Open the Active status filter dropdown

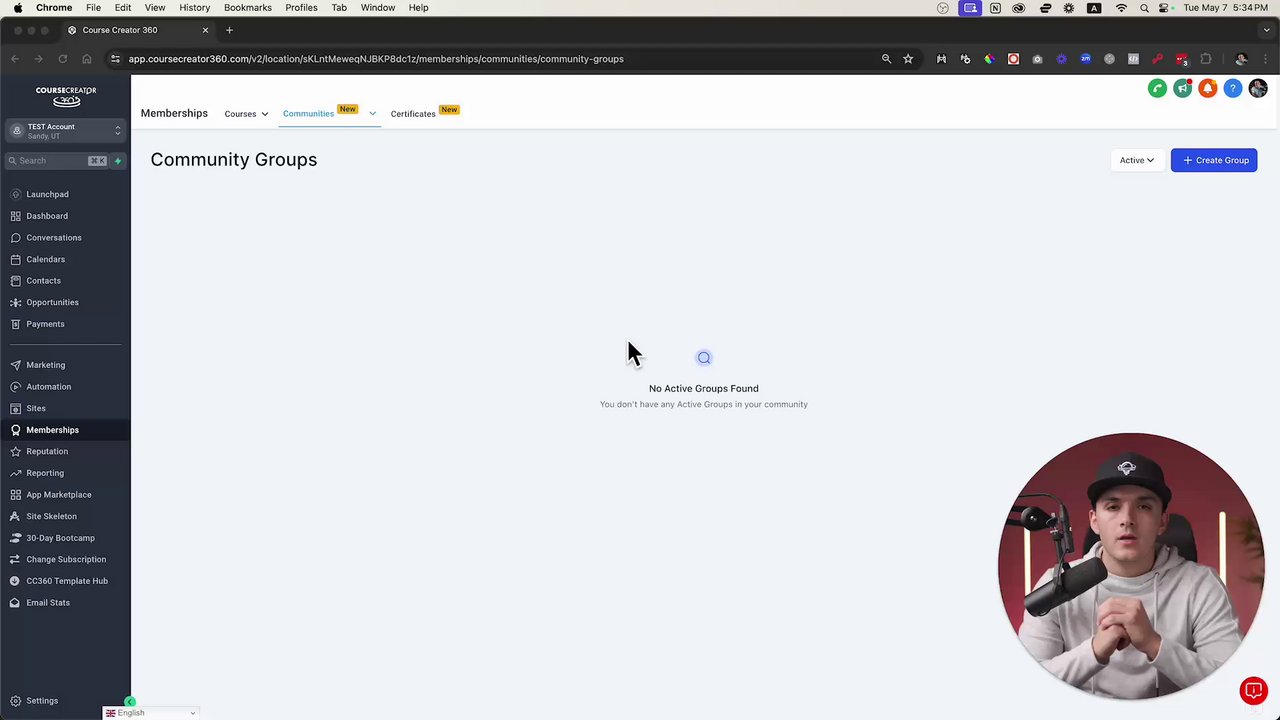1136,160
